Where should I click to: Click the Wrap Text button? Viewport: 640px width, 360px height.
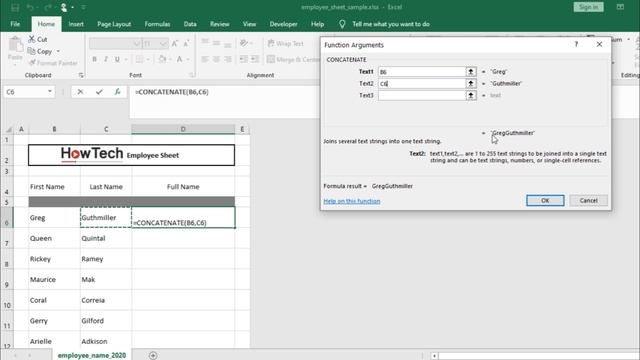point(286,43)
